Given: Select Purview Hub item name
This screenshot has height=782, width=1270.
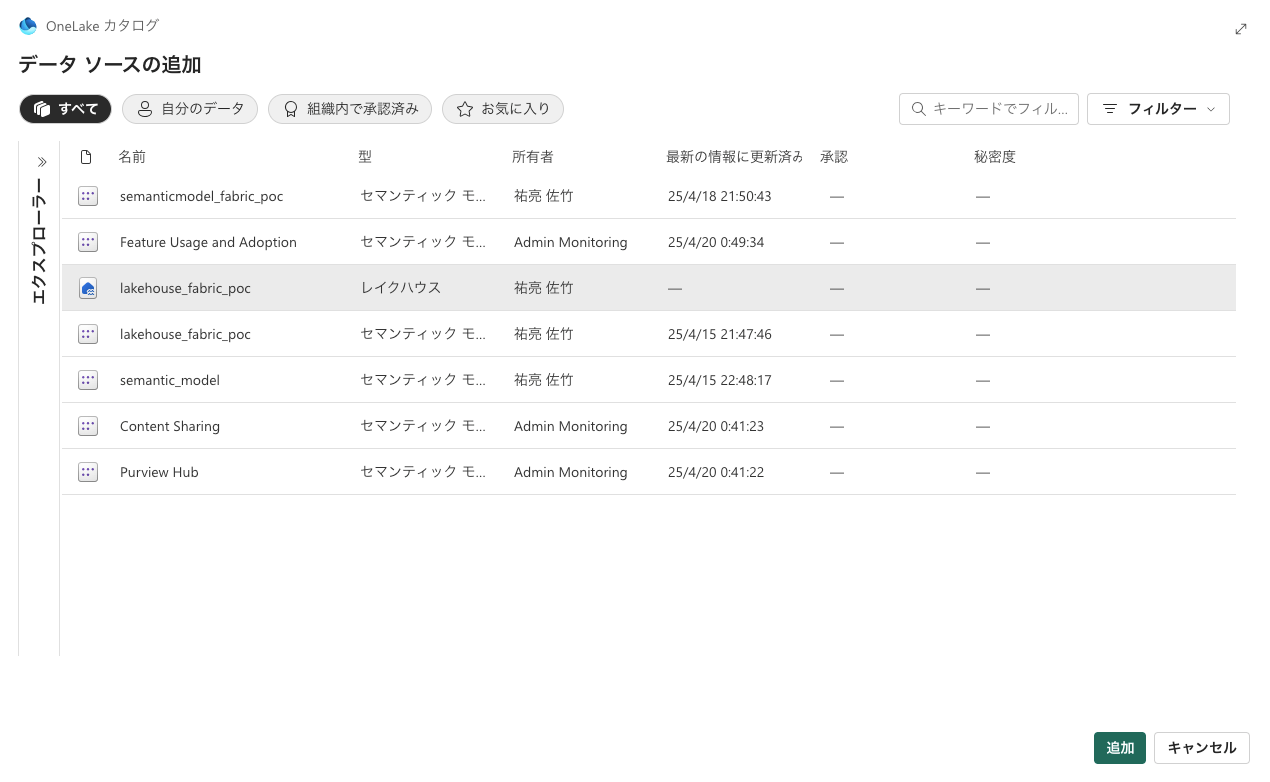Looking at the screenshot, I should click(x=159, y=472).
